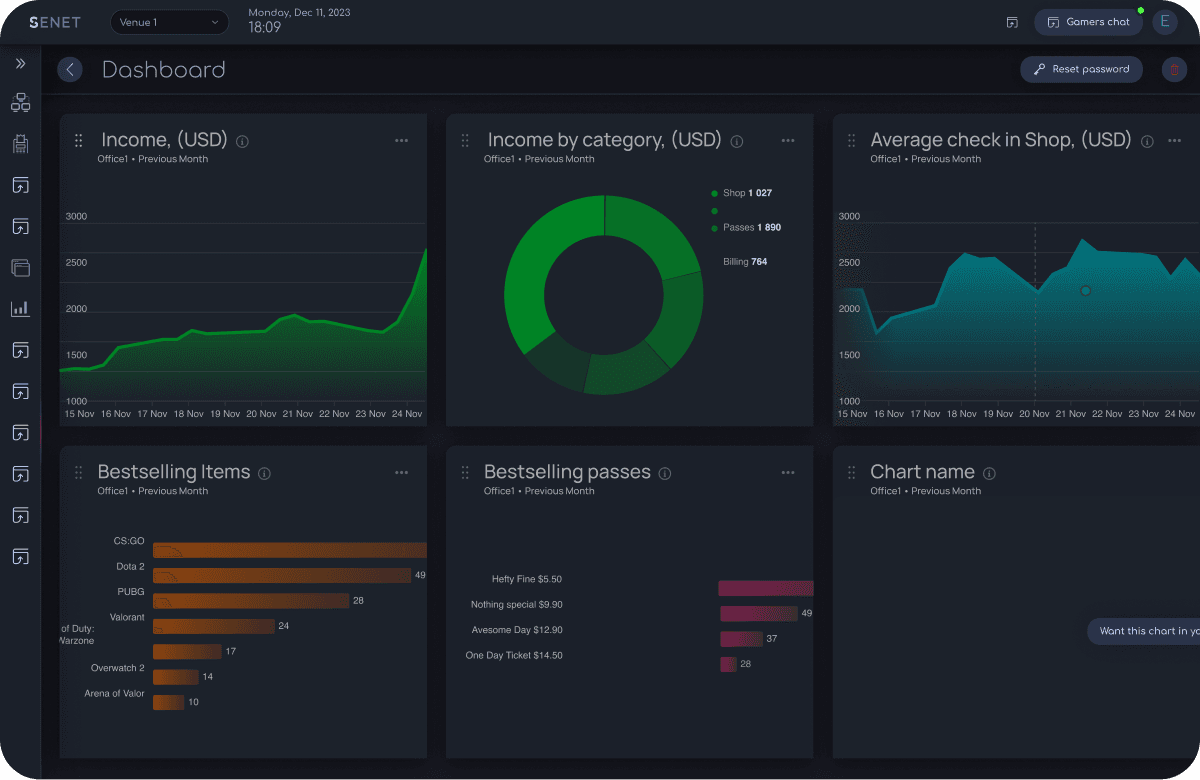
Task: Show info for Income by category chart
Action: [x=737, y=142]
